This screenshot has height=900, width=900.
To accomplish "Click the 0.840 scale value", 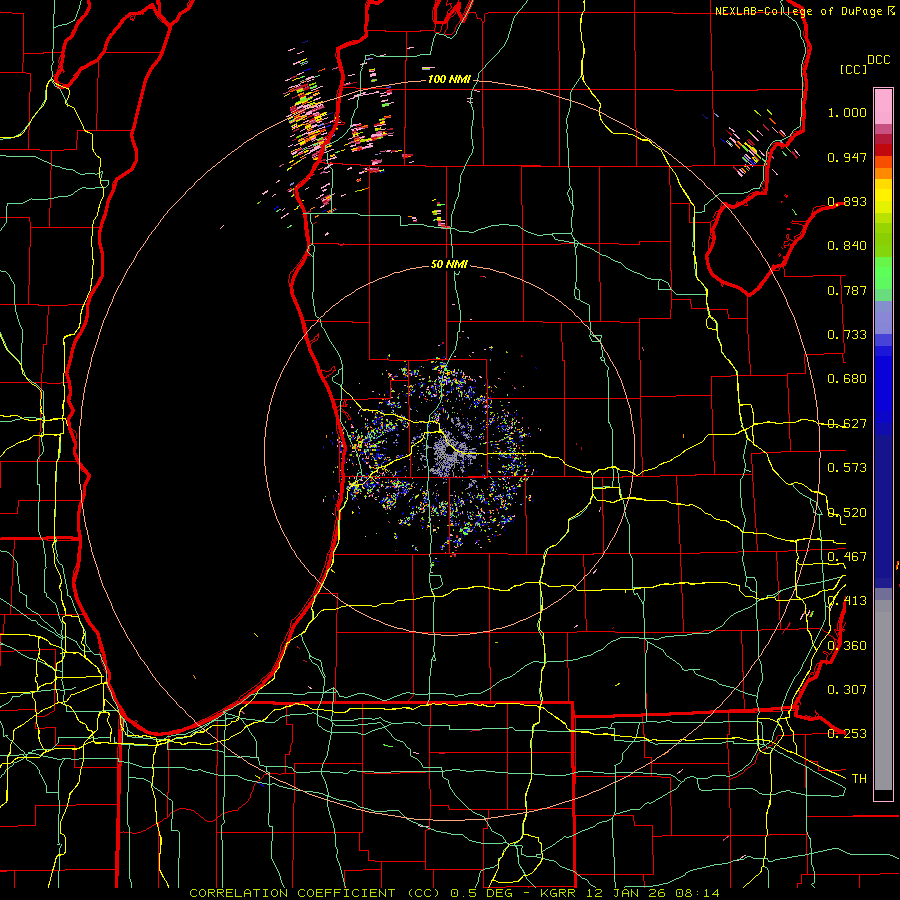I will tap(847, 246).
